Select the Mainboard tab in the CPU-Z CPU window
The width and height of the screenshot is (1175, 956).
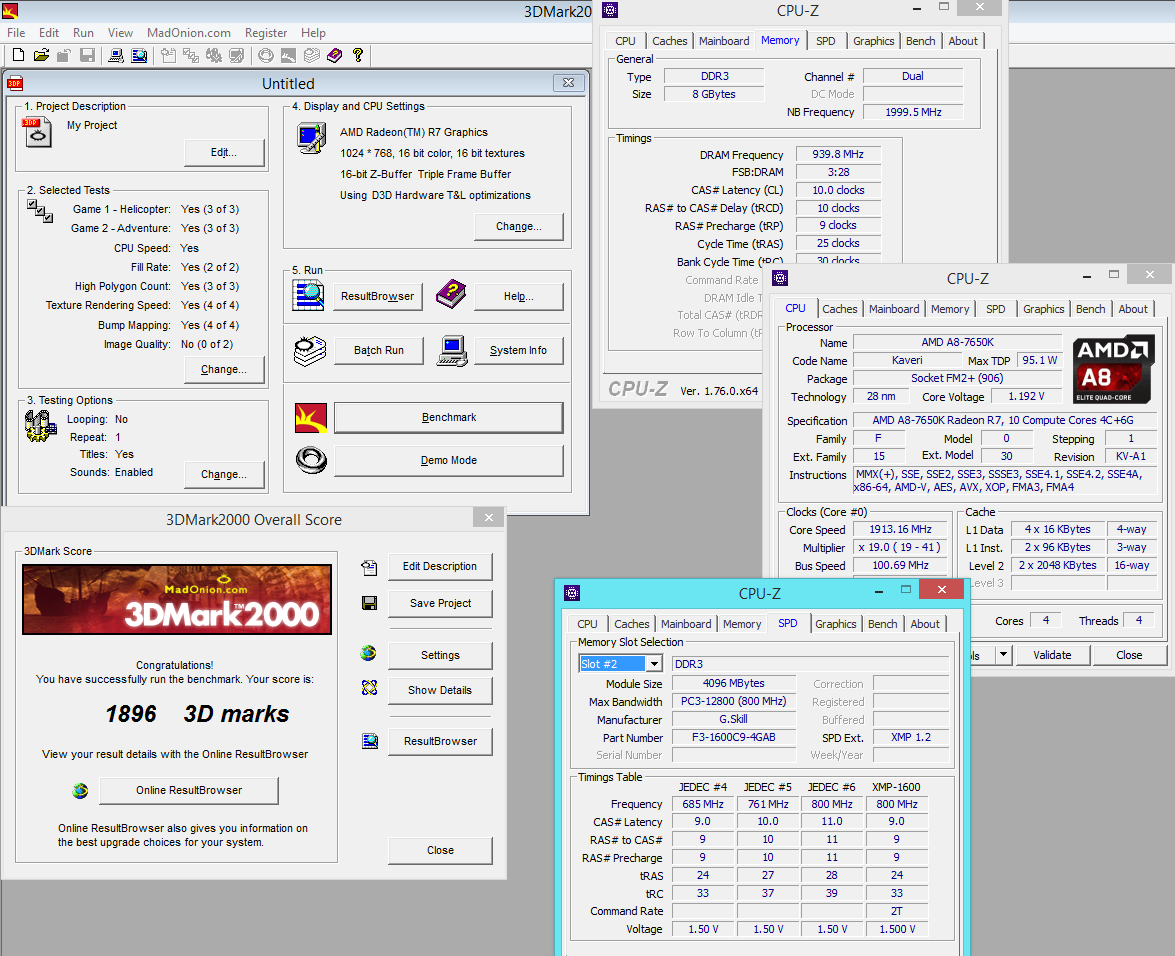pos(894,309)
